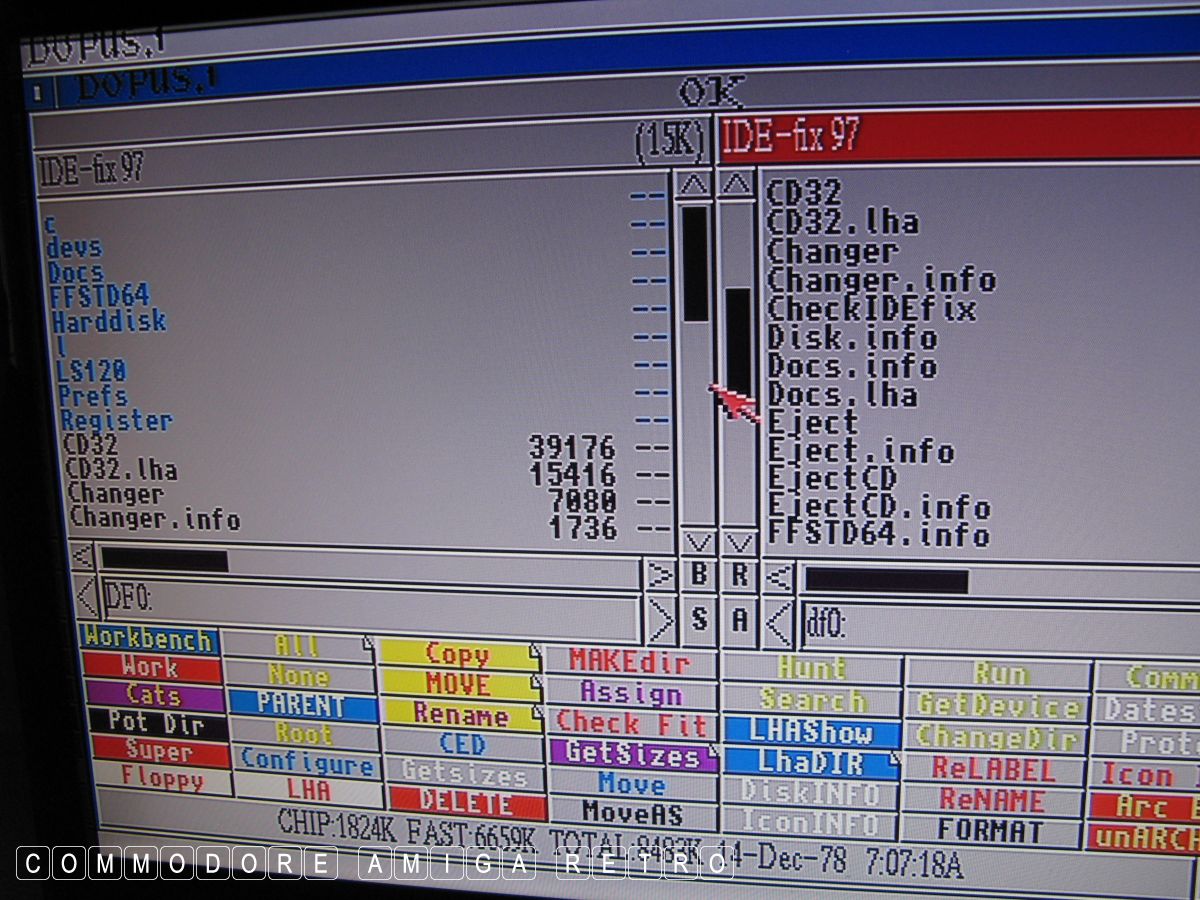Click the yellow Copy button

point(458,654)
